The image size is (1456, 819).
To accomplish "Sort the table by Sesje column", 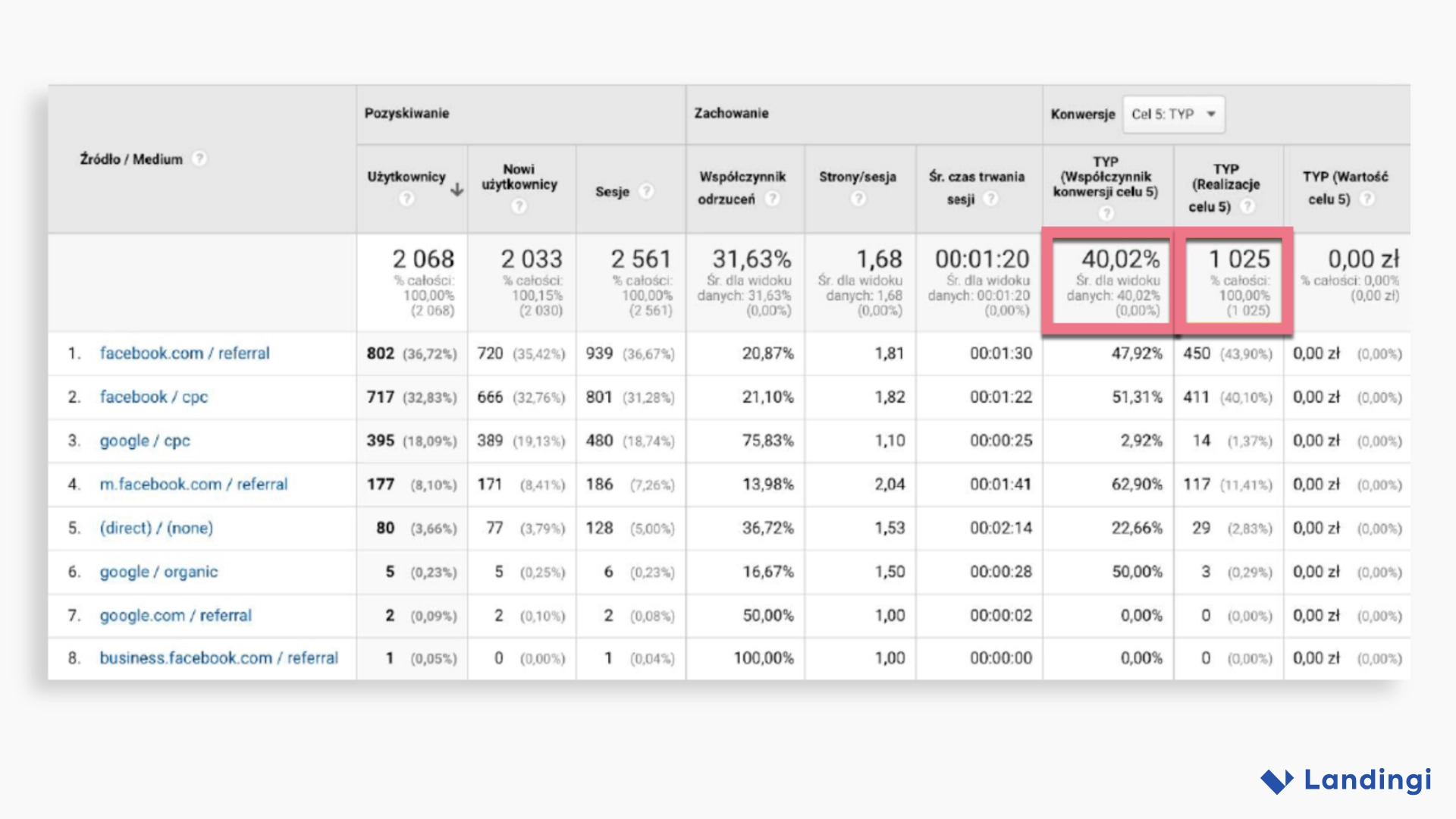I will (x=613, y=192).
